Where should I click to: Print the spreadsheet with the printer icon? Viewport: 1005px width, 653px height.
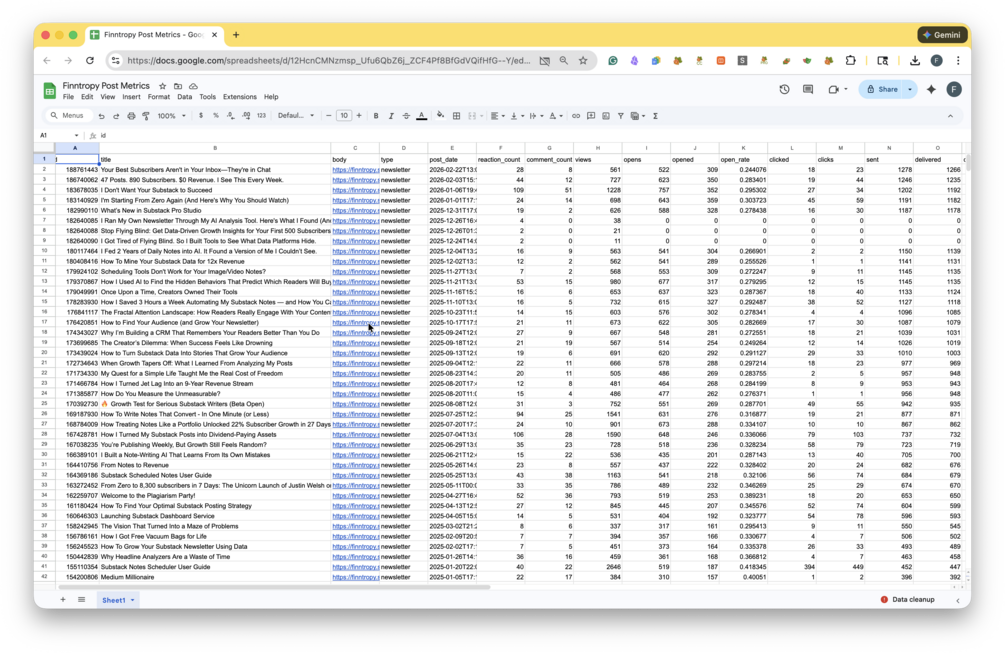tap(131, 116)
